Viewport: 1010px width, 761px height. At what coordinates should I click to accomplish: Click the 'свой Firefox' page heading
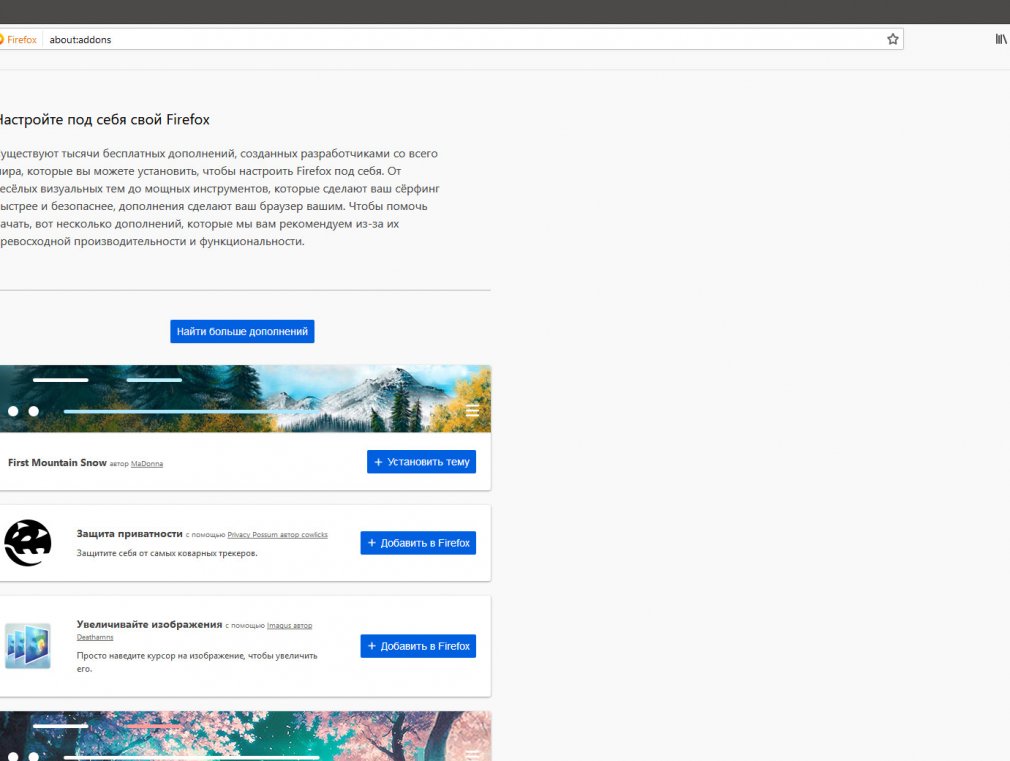click(x=102, y=120)
